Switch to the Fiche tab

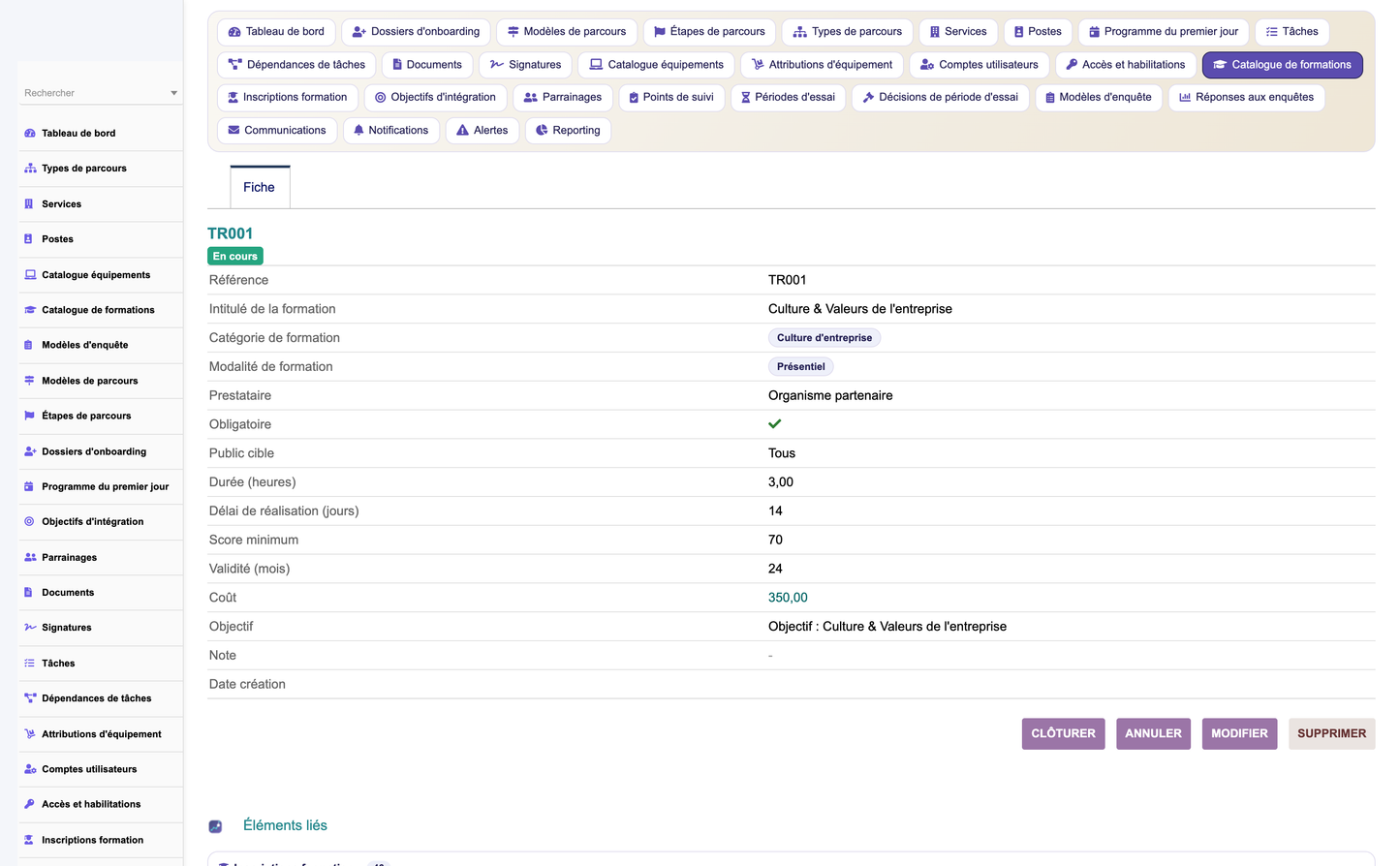(260, 187)
